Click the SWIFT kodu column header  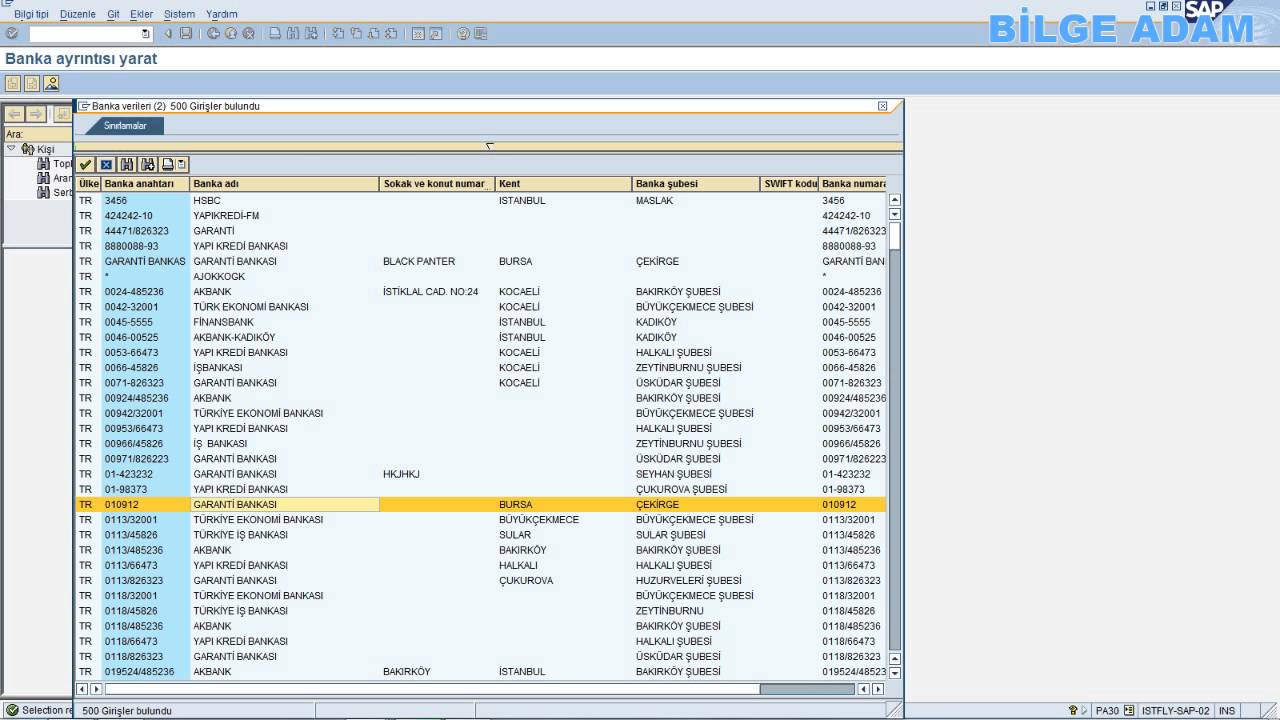[x=790, y=184]
